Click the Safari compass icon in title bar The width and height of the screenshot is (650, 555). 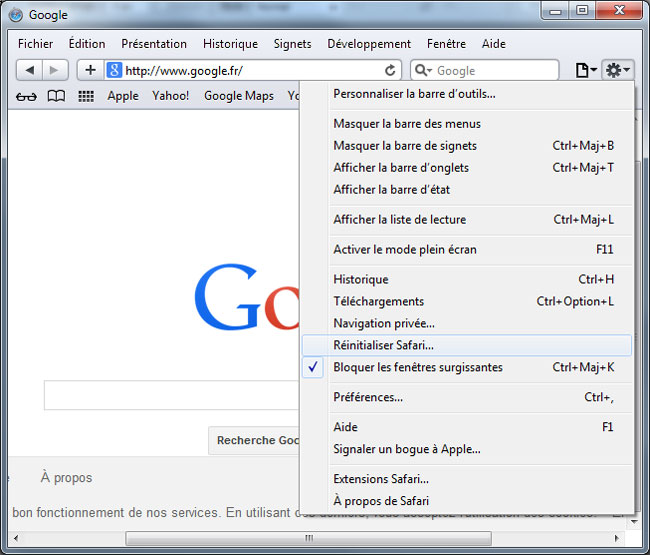[x=16, y=15]
